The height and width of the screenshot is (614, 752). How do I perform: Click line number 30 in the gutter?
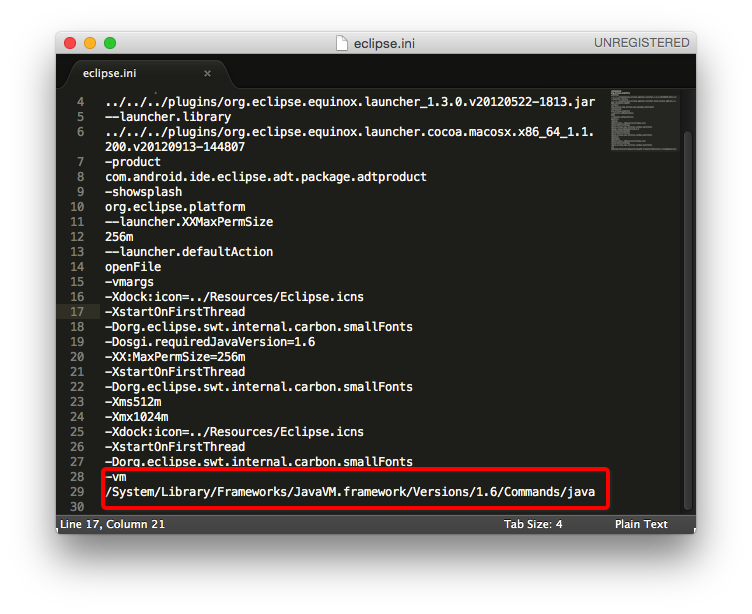point(77,507)
